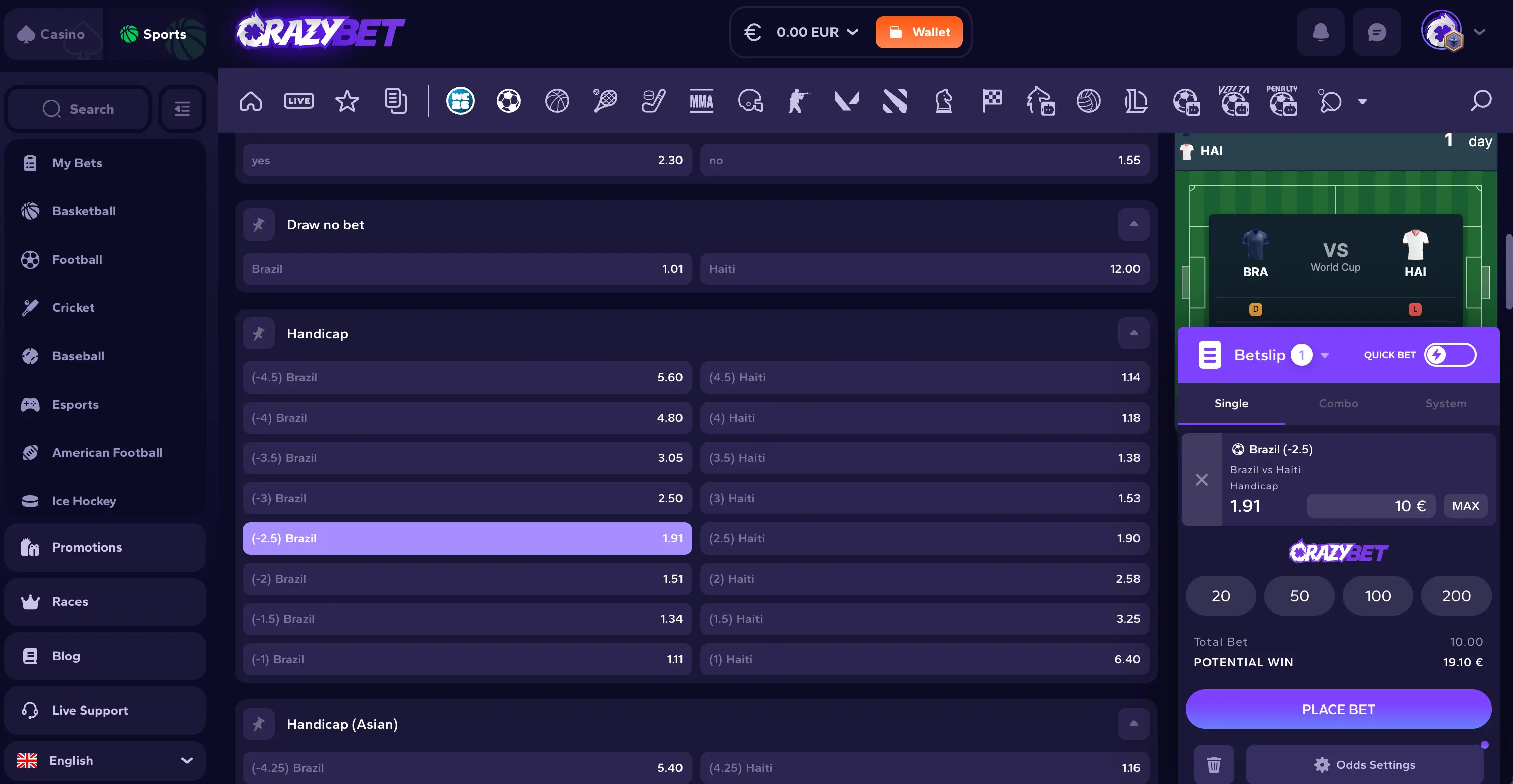
Task: Select the Counter-Strike shooter icon
Action: pos(798,101)
